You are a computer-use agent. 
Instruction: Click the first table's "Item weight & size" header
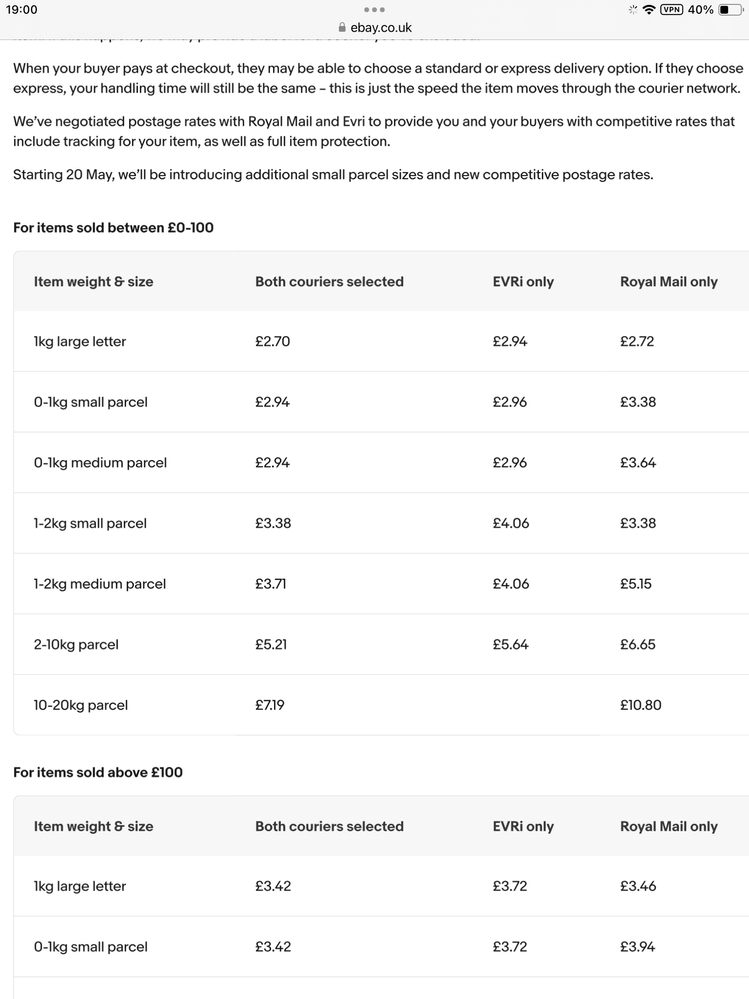94,282
